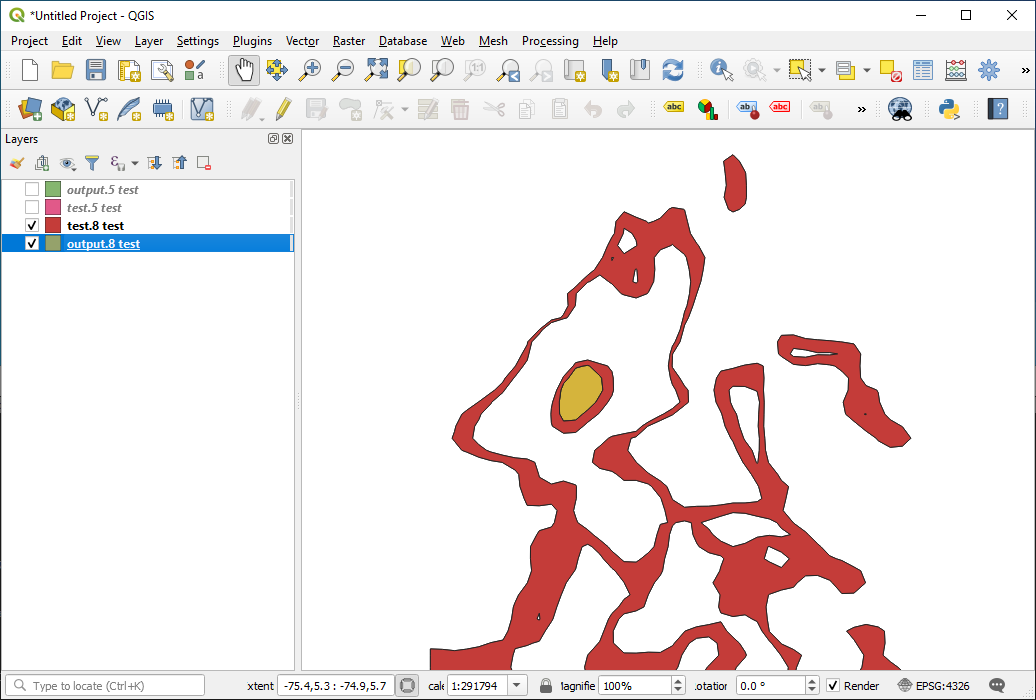Click Filter Legend funnel icon
1036x700 pixels.
tap(92, 163)
